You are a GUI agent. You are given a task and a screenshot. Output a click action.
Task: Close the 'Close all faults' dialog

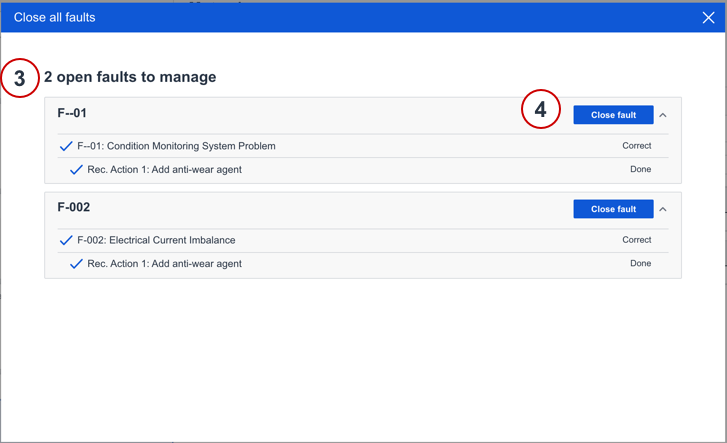point(708,18)
